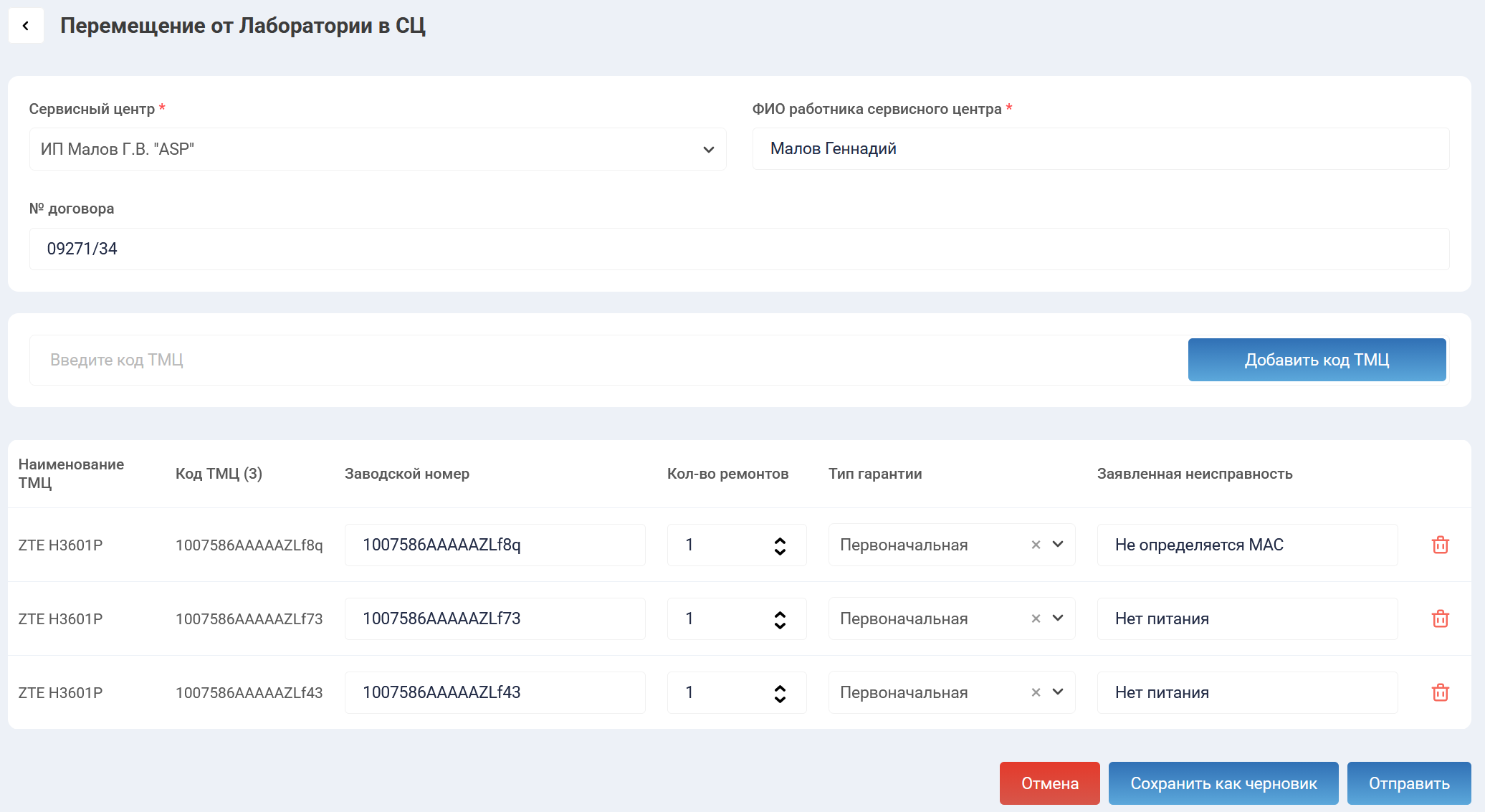Viewport: 1485px width, 812px height.
Task: Click repair count stepper in first row
Action: (x=780, y=545)
